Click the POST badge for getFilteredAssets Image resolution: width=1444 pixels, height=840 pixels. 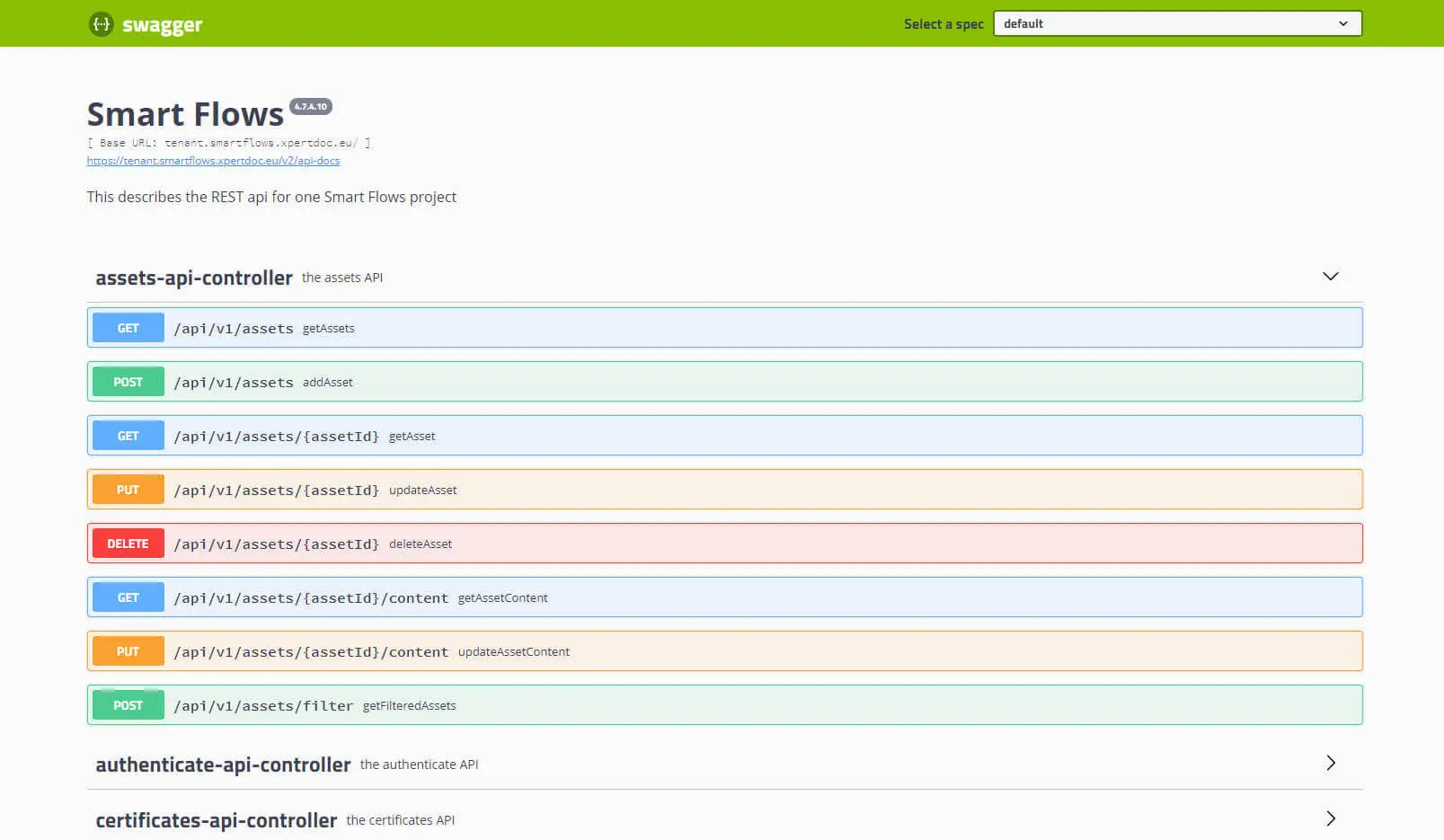coord(128,705)
